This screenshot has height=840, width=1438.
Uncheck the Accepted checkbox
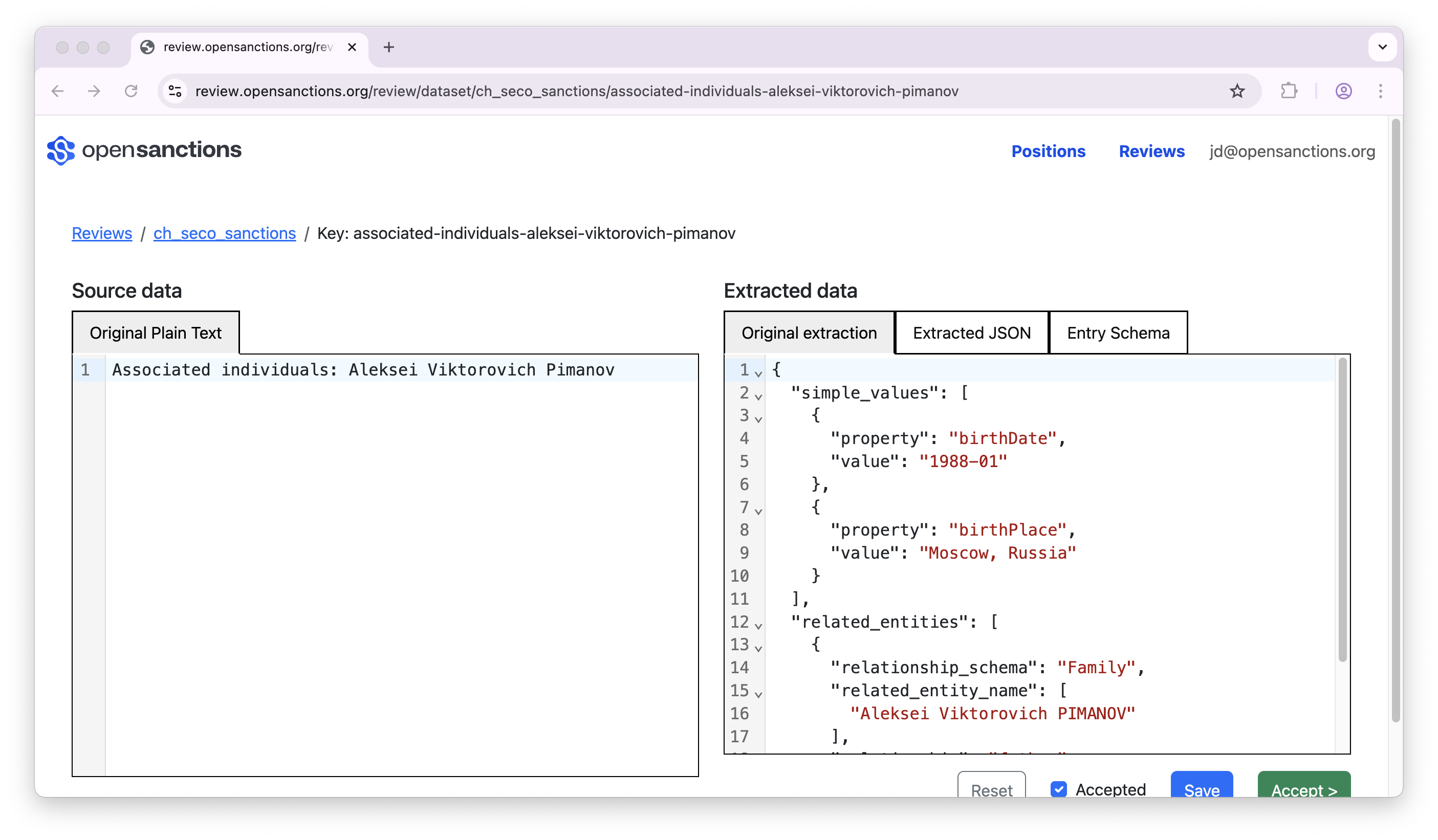(1058, 789)
